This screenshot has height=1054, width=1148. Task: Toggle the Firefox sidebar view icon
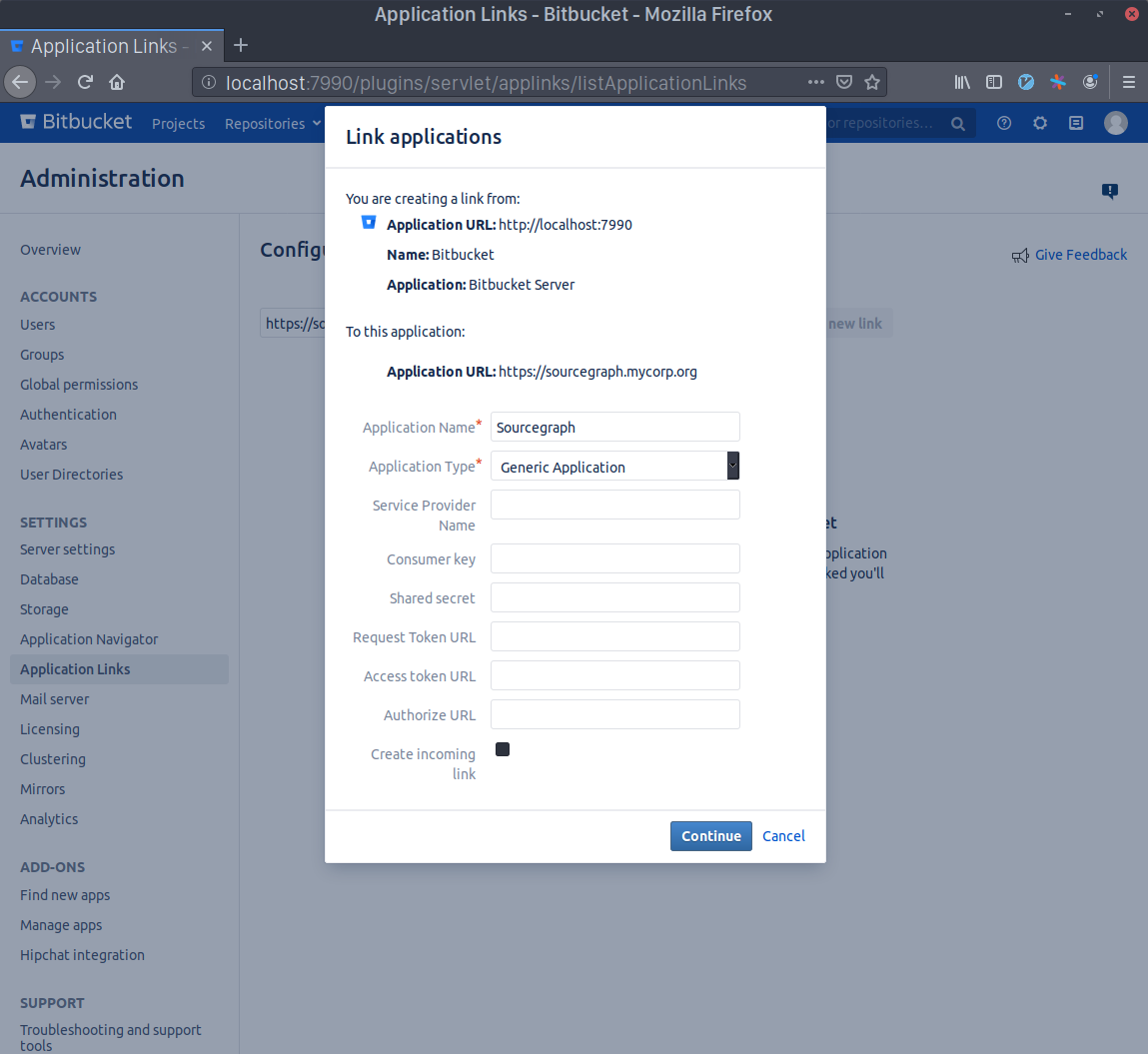[x=993, y=82]
